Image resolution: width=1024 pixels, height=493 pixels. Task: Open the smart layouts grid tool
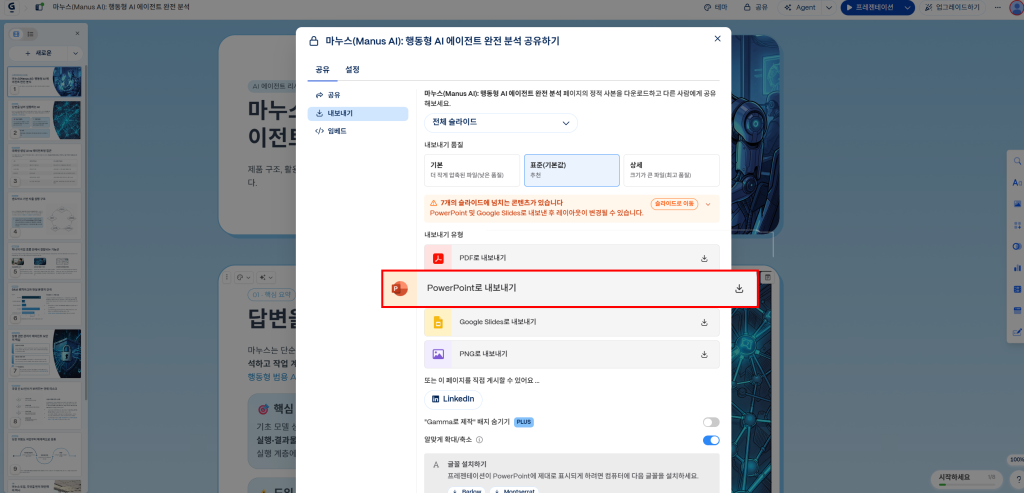(x=1017, y=225)
